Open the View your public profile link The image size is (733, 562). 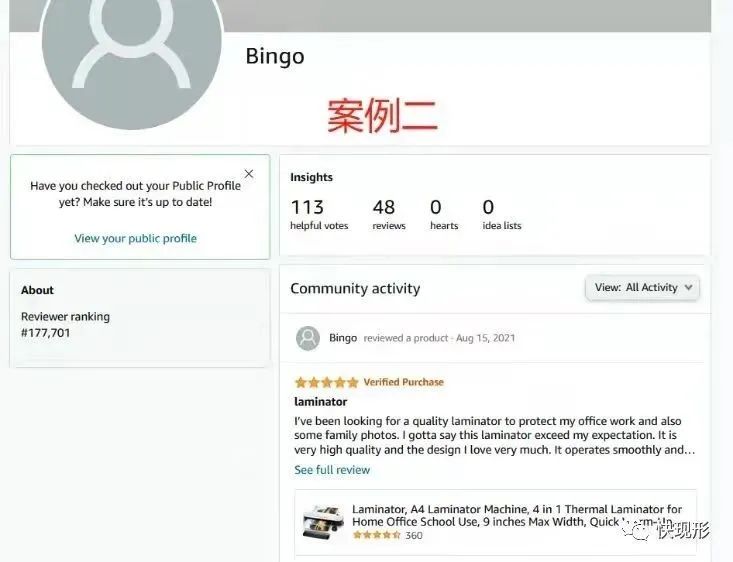coord(136,238)
